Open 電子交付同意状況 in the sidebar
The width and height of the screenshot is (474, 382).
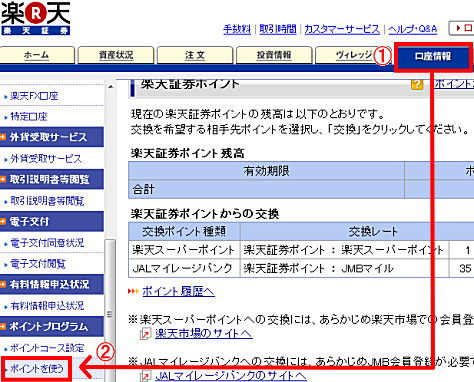click(x=47, y=243)
